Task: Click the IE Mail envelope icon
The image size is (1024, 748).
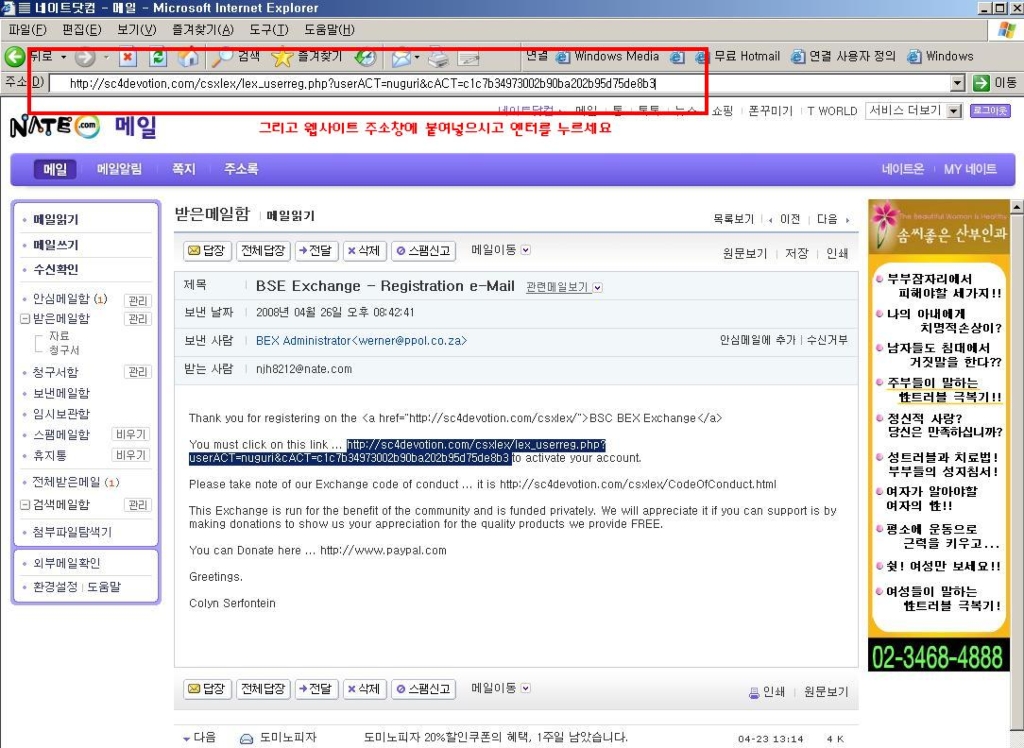Action: 401,58
